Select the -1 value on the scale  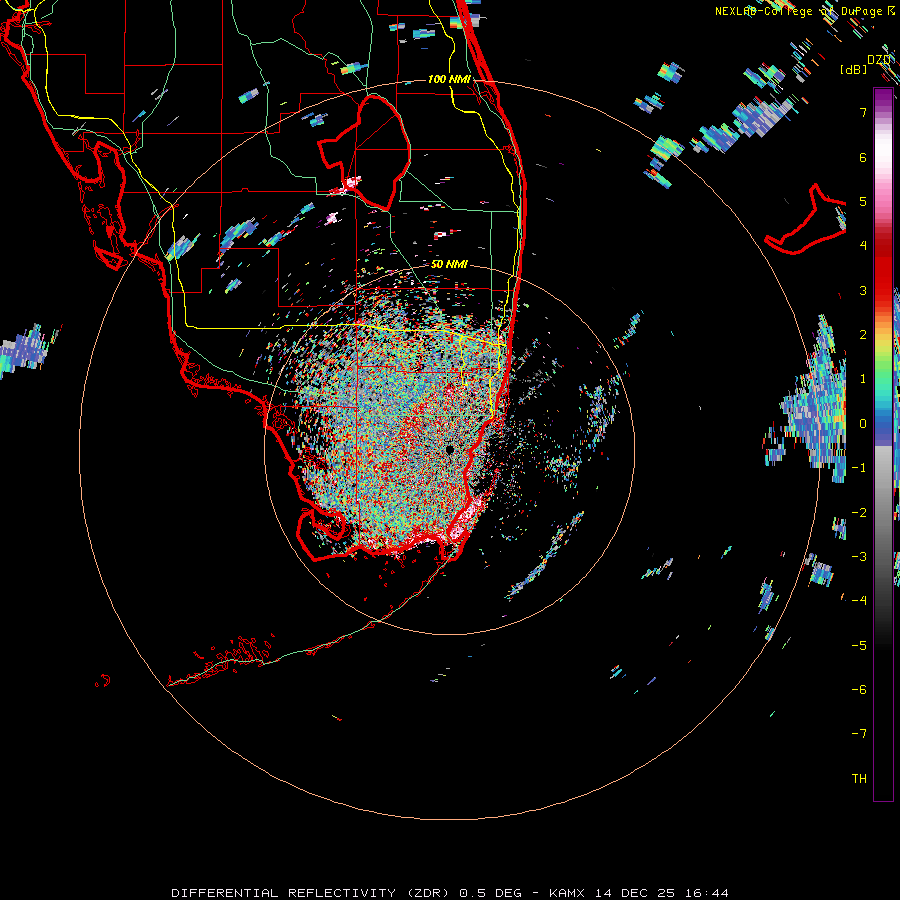click(859, 468)
